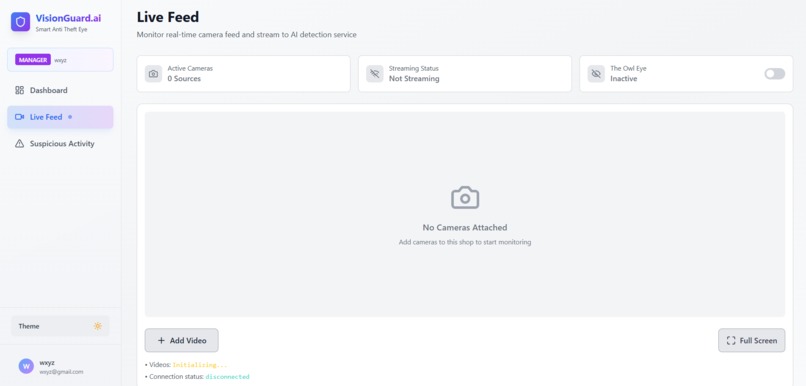Click the Active Cameras 0 Sources card
This screenshot has width=806, height=386.
pyautogui.click(x=244, y=74)
